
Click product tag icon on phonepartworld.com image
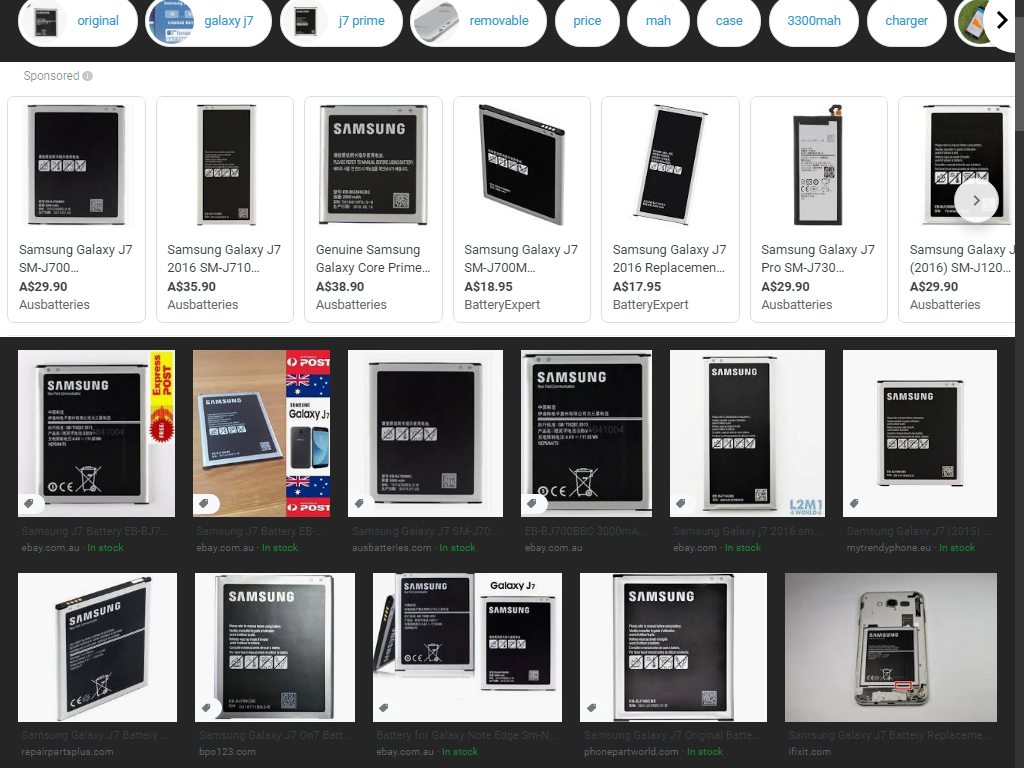click(592, 707)
